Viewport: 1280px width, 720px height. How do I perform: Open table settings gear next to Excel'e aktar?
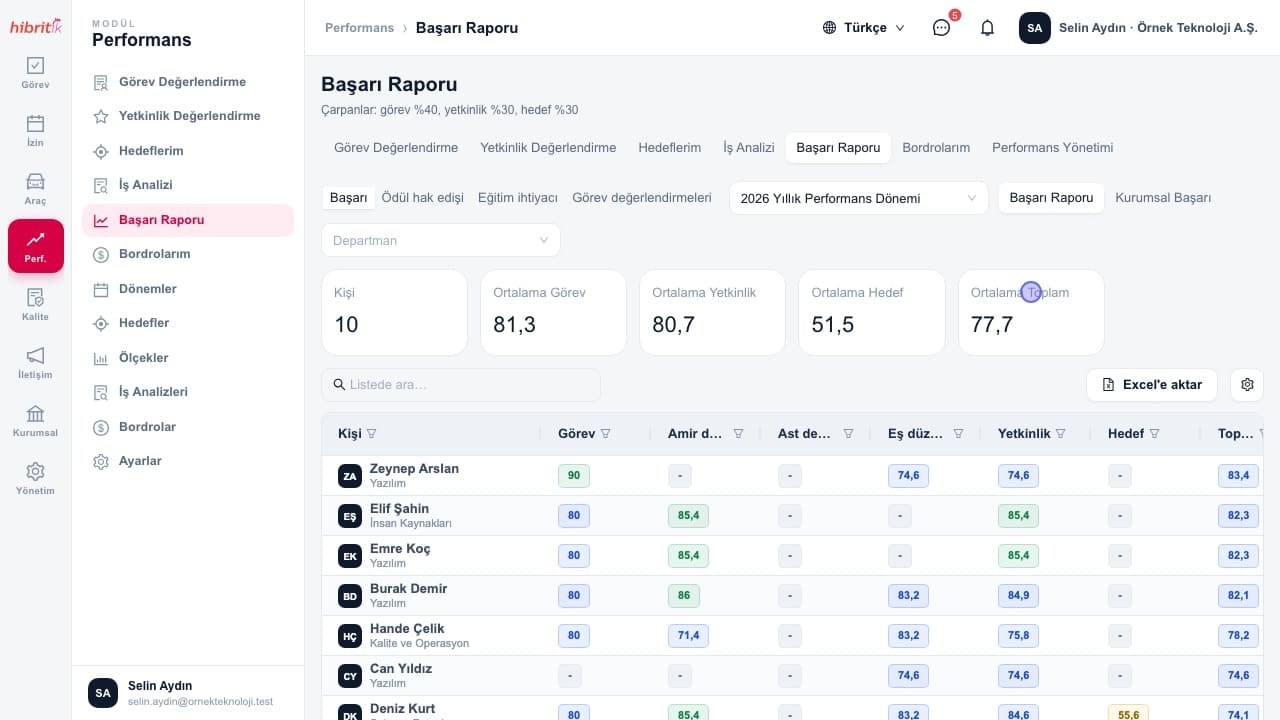tap(1247, 385)
